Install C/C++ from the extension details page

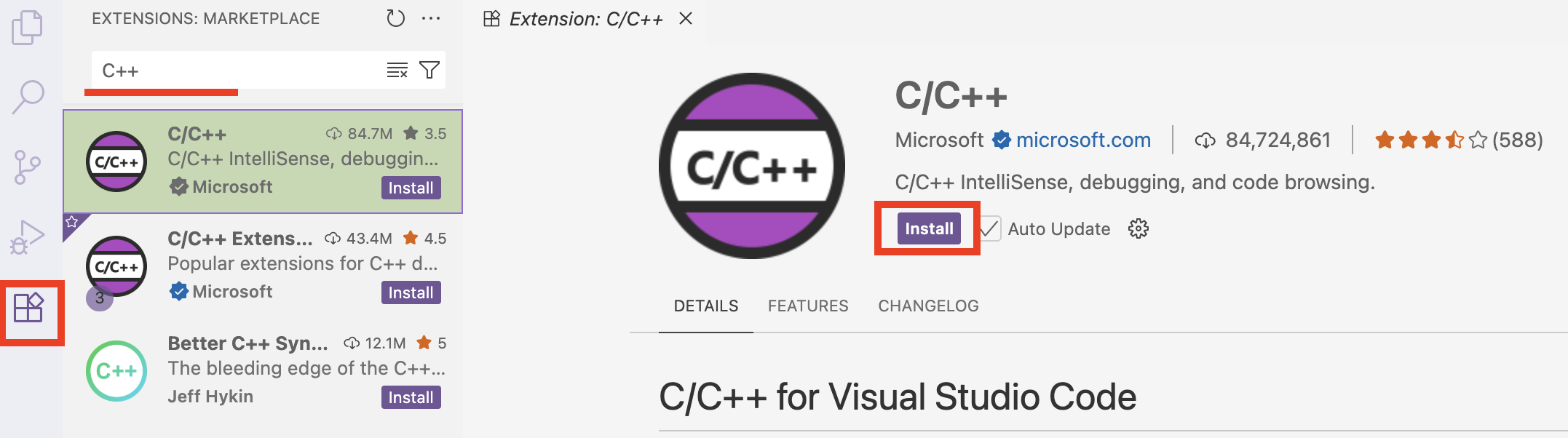pyautogui.click(x=929, y=228)
